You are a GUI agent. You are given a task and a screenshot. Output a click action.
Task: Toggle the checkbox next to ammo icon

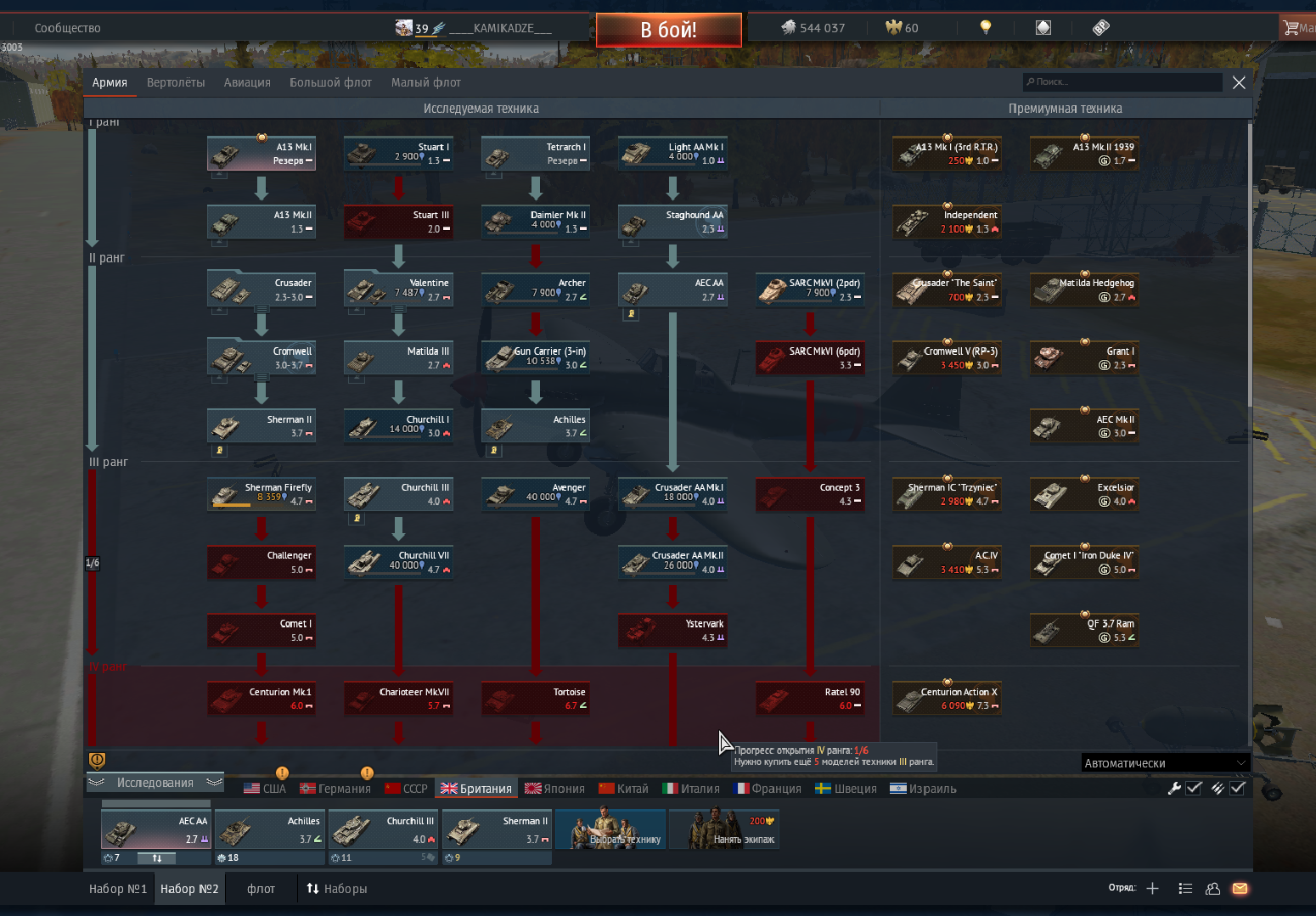[x=1238, y=788]
